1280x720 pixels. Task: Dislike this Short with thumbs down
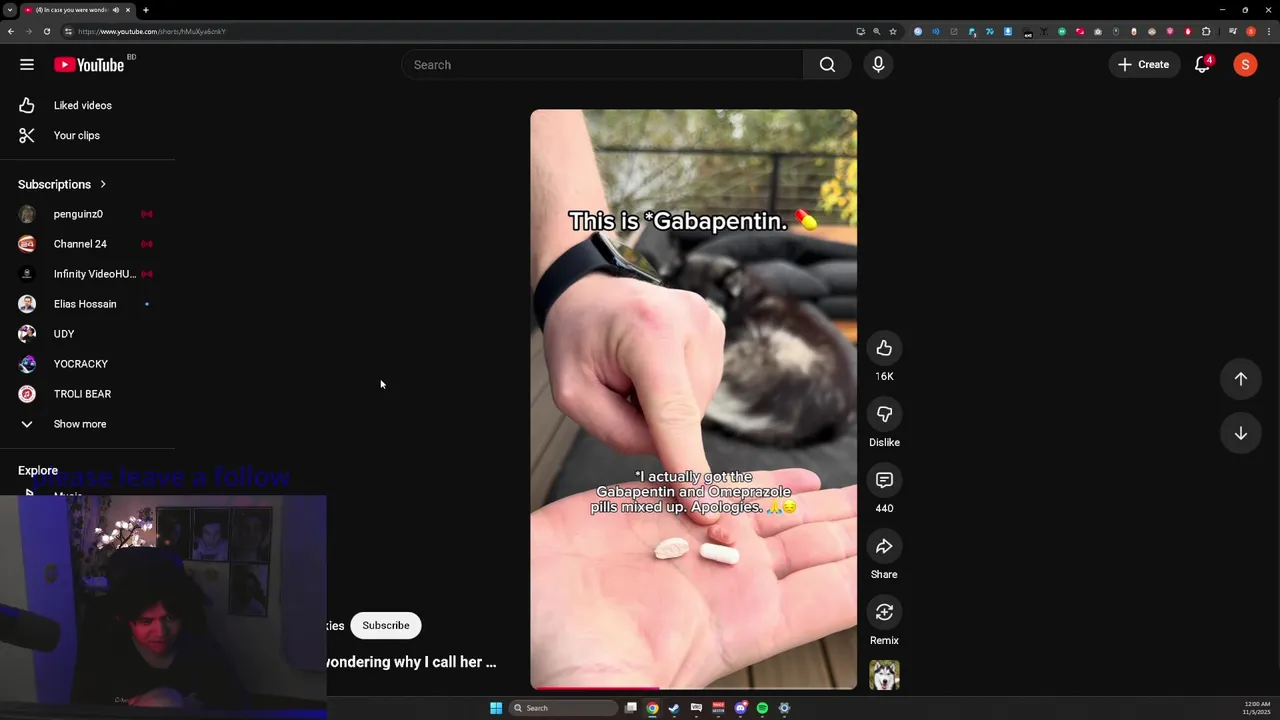pyautogui.click(x=884, y=414)
